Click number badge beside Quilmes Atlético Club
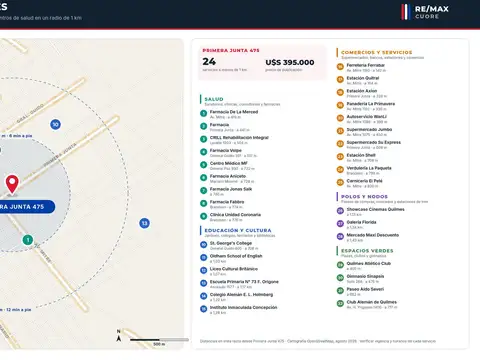480x360 pixels. pyautogui.click(x=340, y=265)
